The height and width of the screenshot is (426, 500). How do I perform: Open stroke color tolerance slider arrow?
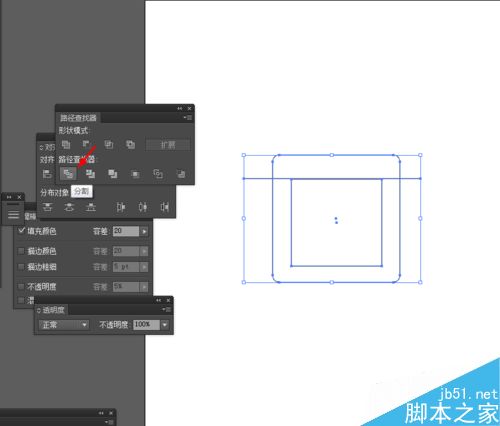[144, 251]
